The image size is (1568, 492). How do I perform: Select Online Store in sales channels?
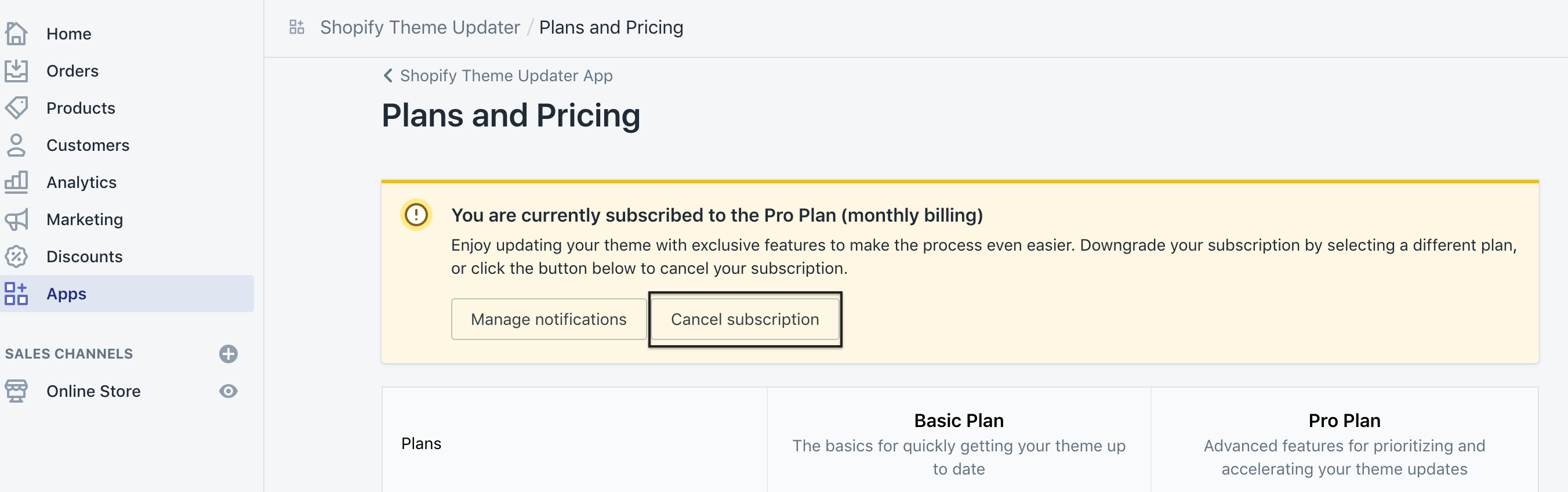[93, 391]
